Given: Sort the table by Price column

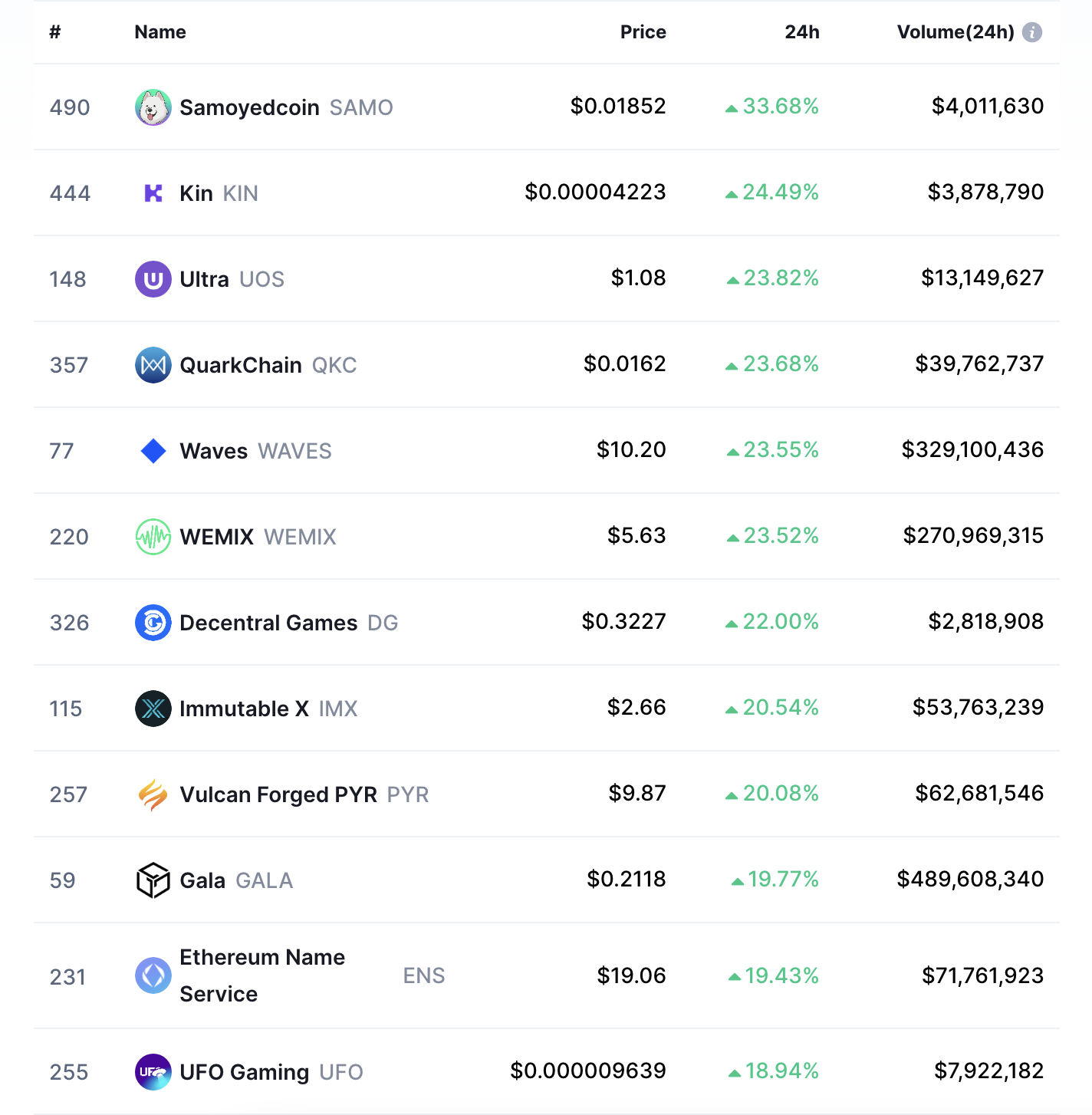Looking at the screenshot, I should tap(643, 32).
